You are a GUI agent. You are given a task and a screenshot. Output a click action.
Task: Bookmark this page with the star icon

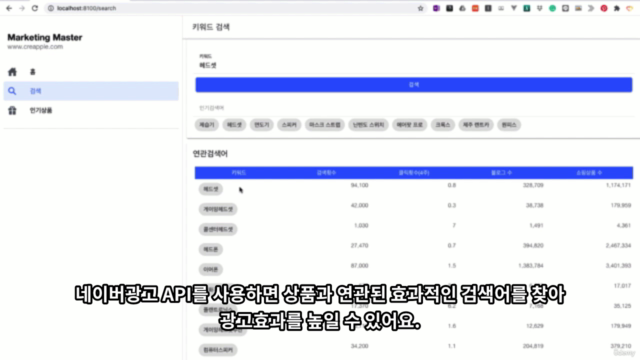[x=420, y=8]
